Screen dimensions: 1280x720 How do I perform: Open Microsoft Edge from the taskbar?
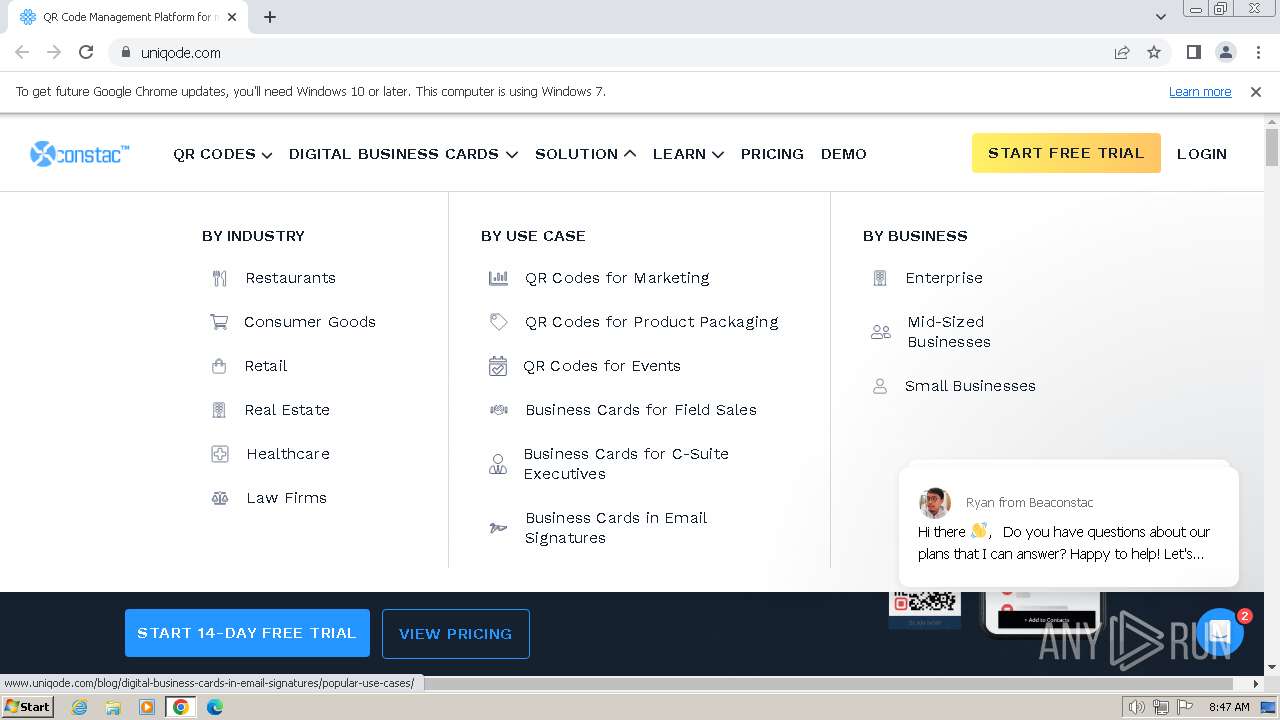(215, 707)
